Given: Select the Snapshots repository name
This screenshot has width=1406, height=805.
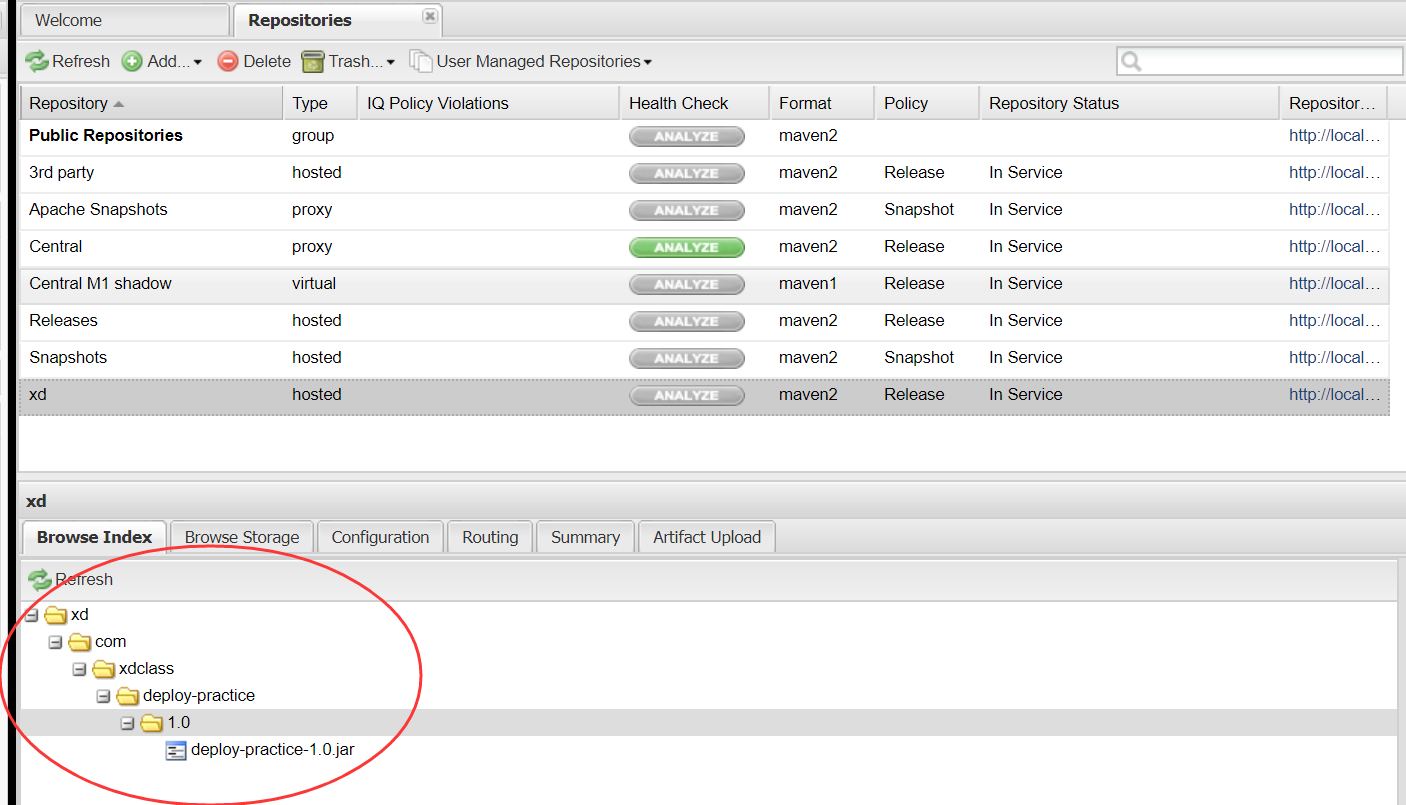Looking at the screenshot, I should click(x=68, y=358).
